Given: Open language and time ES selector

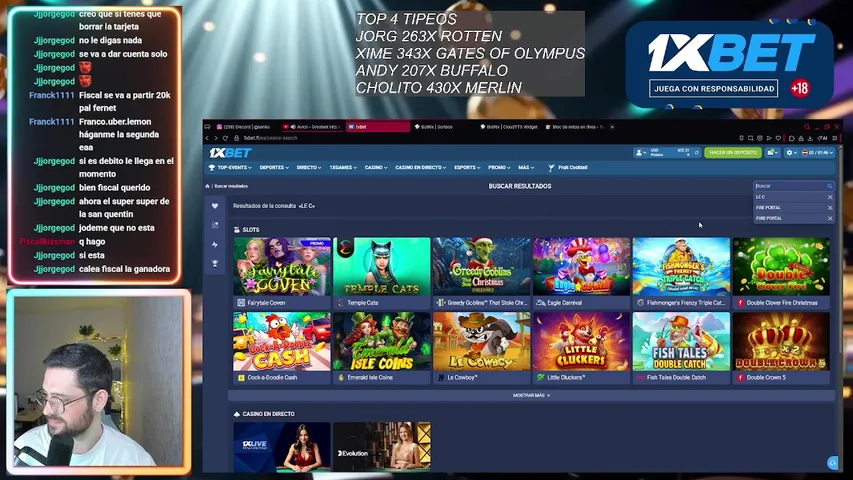Looking at the screenshot, I should point(818,153).
